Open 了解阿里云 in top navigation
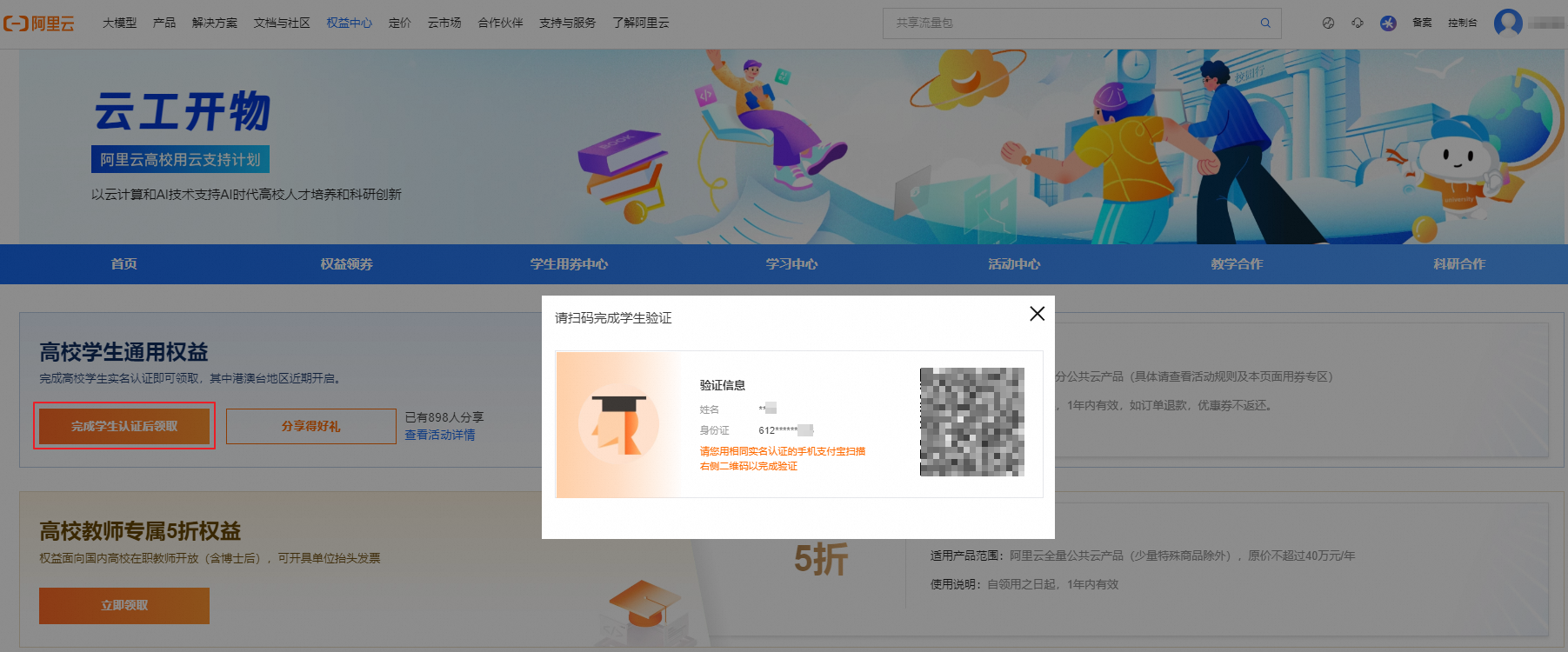Viewport: 1568px width, 652px height. [641, 23]
